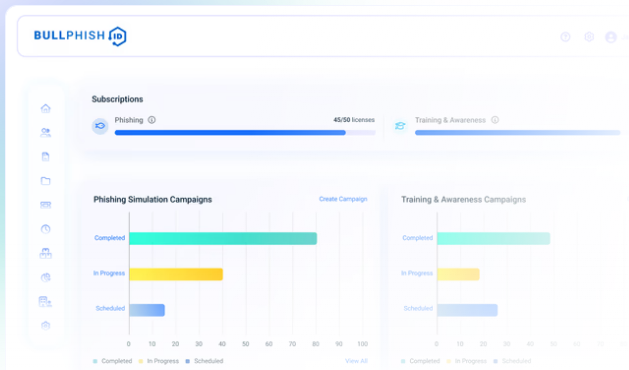This screenshot has height=370, width=629.
Task: Click the help question mark header icon
Action: [x=565, y=37]
